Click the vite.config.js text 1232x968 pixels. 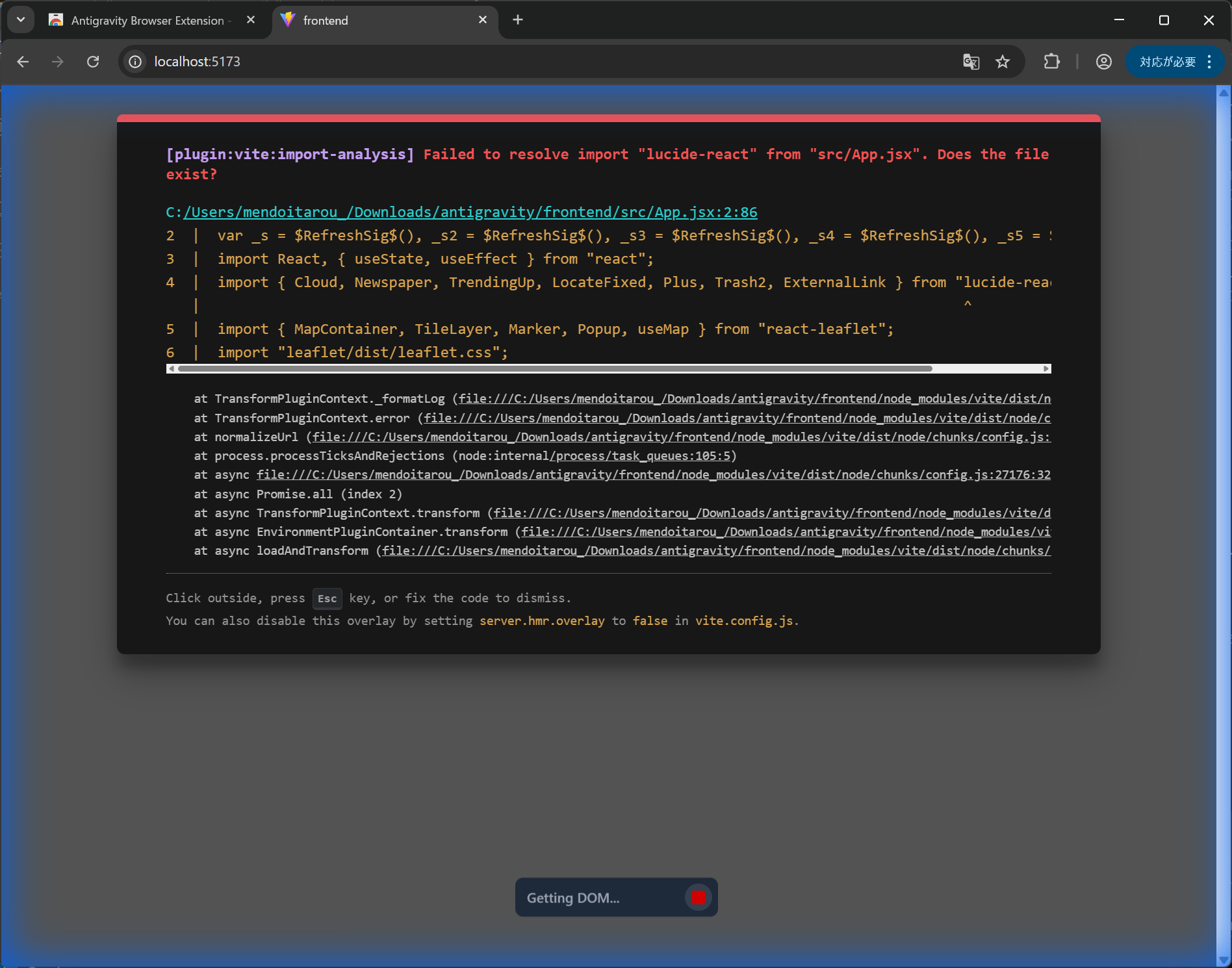point(744,621)
